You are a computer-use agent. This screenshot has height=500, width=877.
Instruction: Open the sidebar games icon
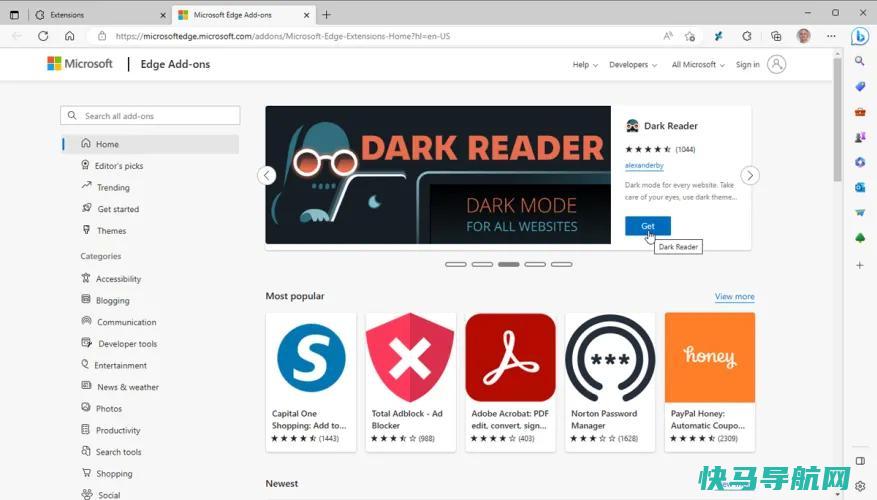click(x=860, y=136)
